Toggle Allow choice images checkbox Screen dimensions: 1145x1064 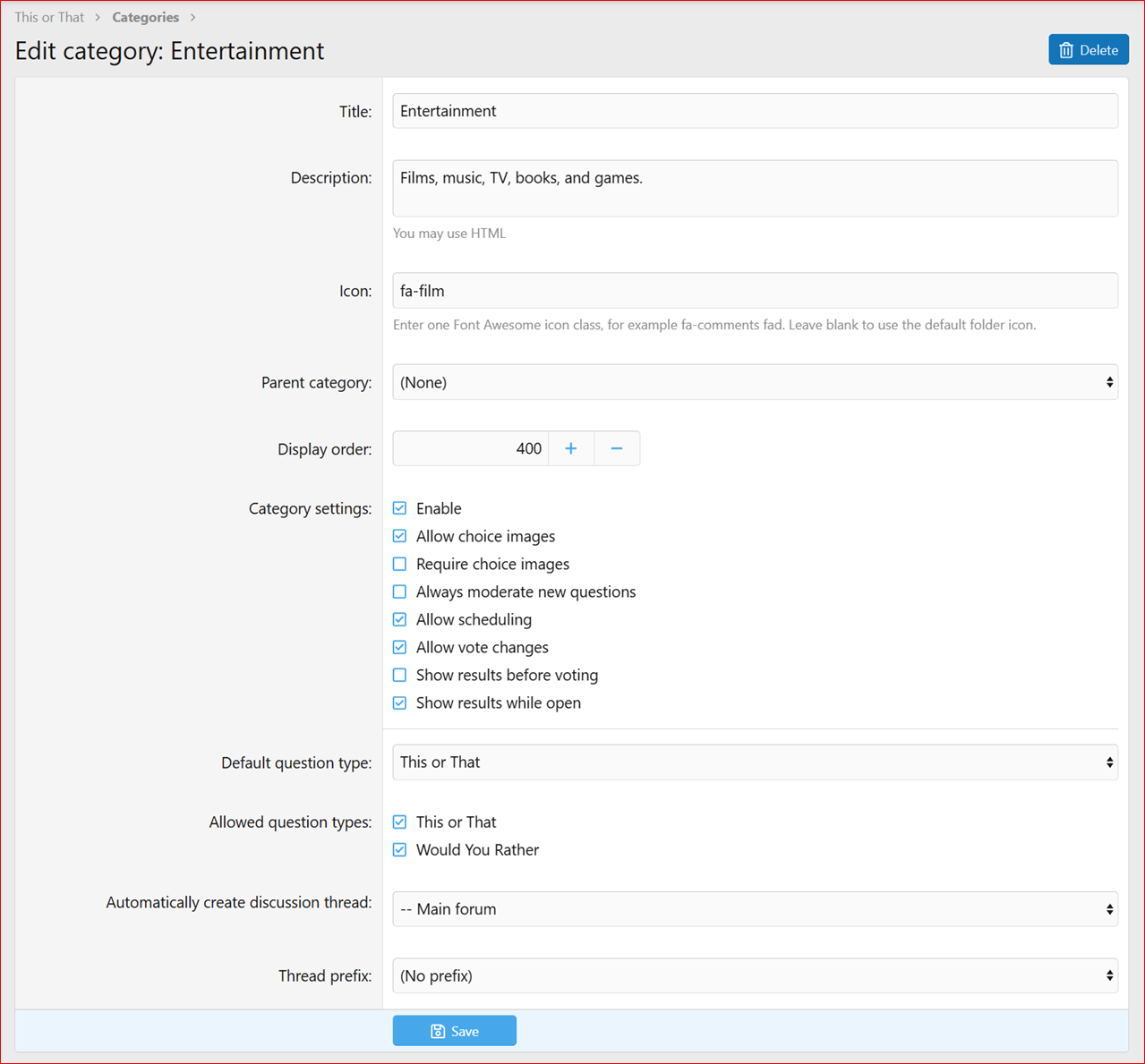(x=399, y=536)
